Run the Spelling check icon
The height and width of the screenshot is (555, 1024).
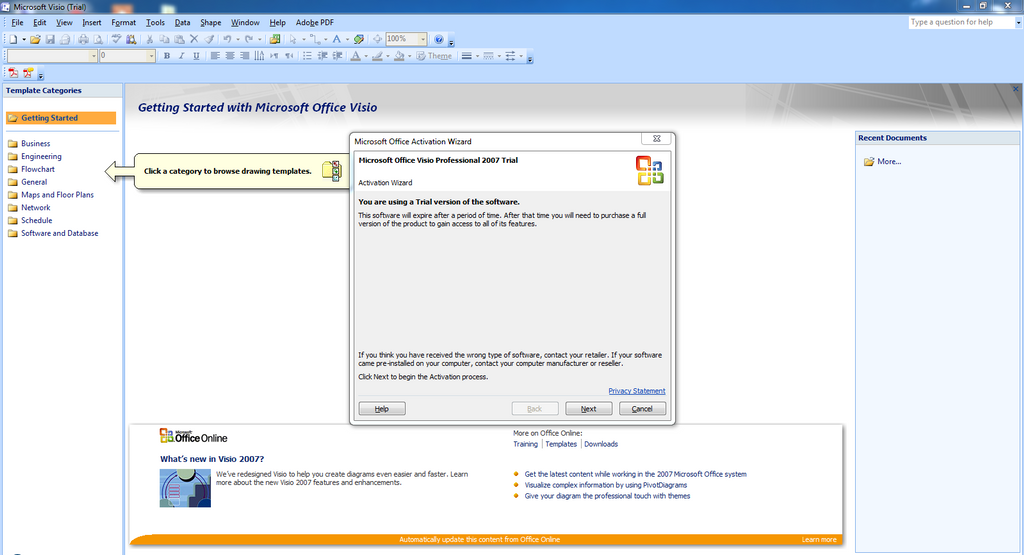tap(116, 39)
